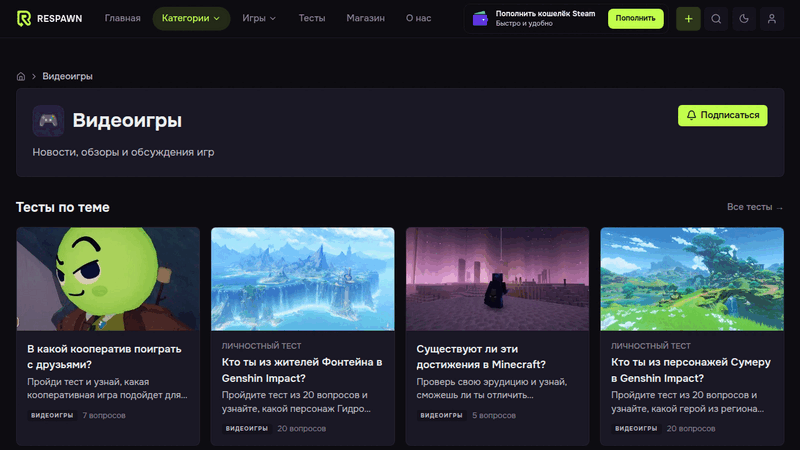
Task: Open the green character cooperative test thumbnail
Action: [108, 279]
